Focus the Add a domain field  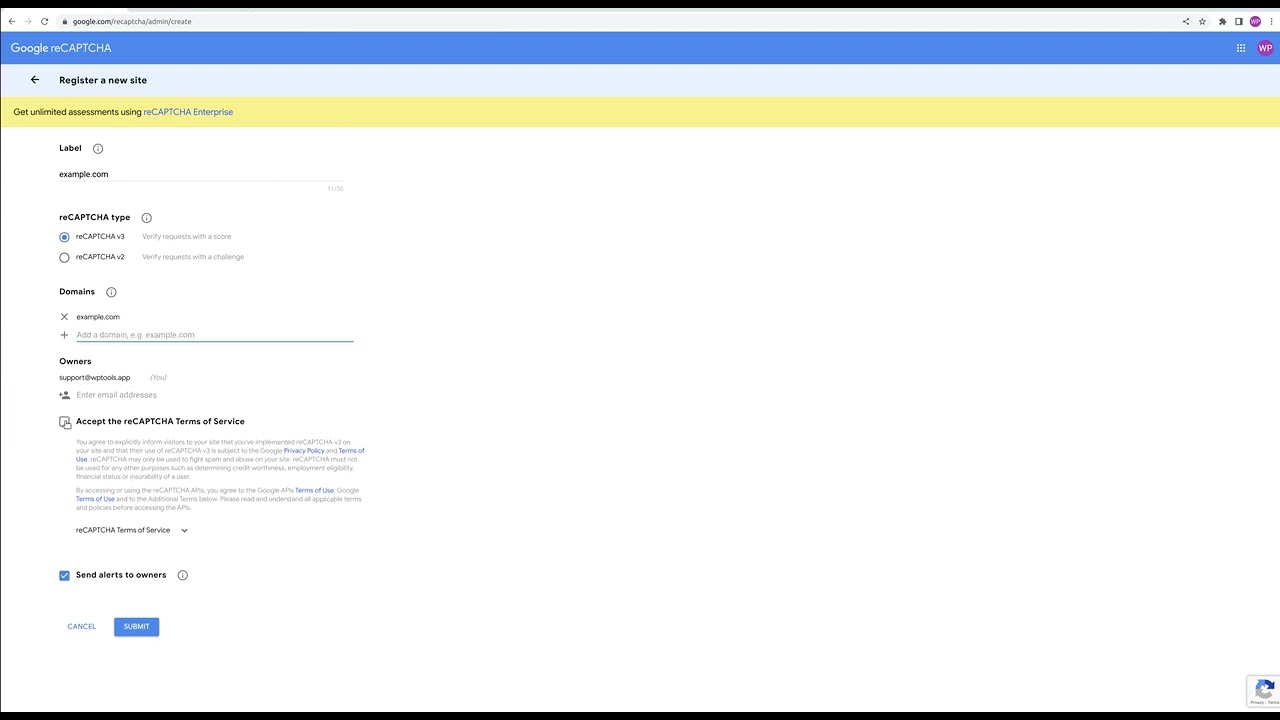214,335
